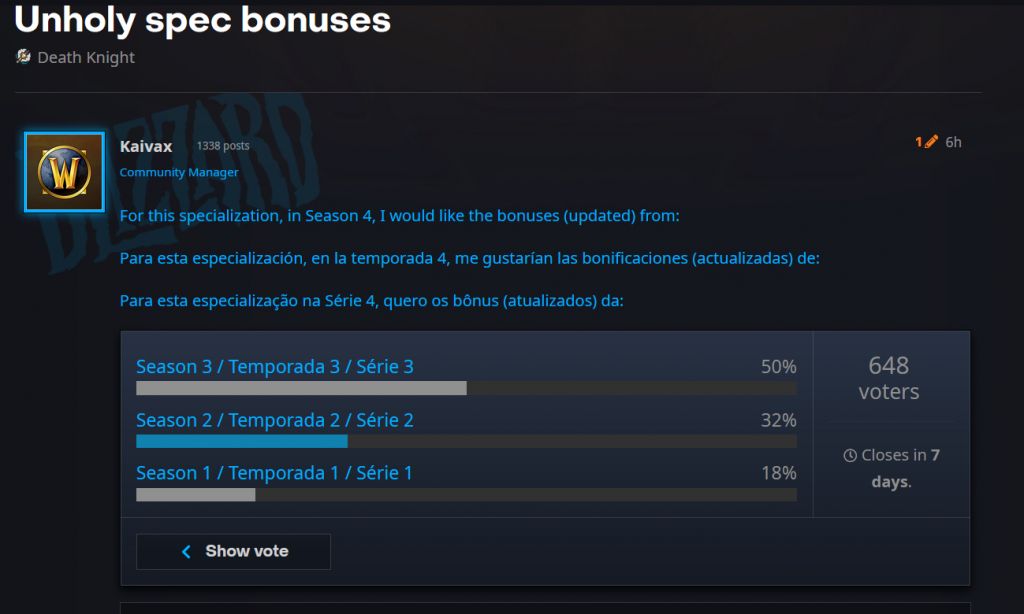Image resolution: width=1024 pixels, height=614 pixels.
Task: Open the Death Knight category link
Action: click(86, 57)
